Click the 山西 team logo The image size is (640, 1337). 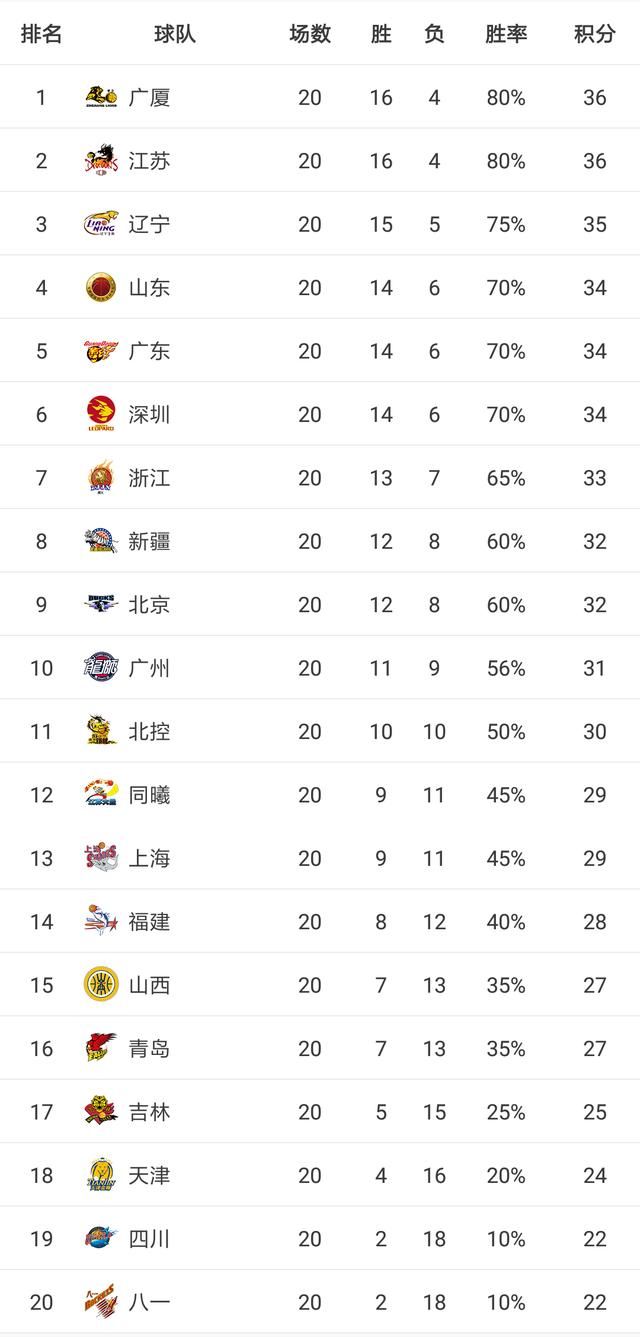pos(101,985)
